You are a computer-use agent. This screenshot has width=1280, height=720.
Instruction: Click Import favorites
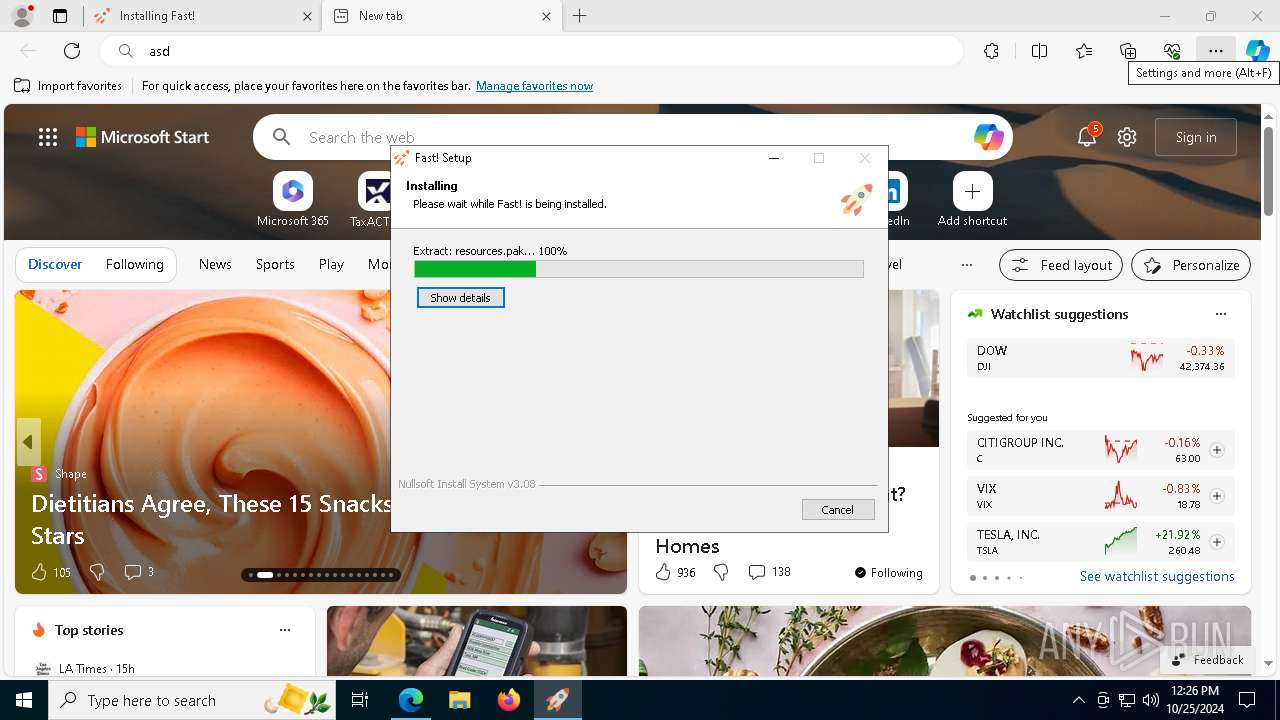[68, 86]
